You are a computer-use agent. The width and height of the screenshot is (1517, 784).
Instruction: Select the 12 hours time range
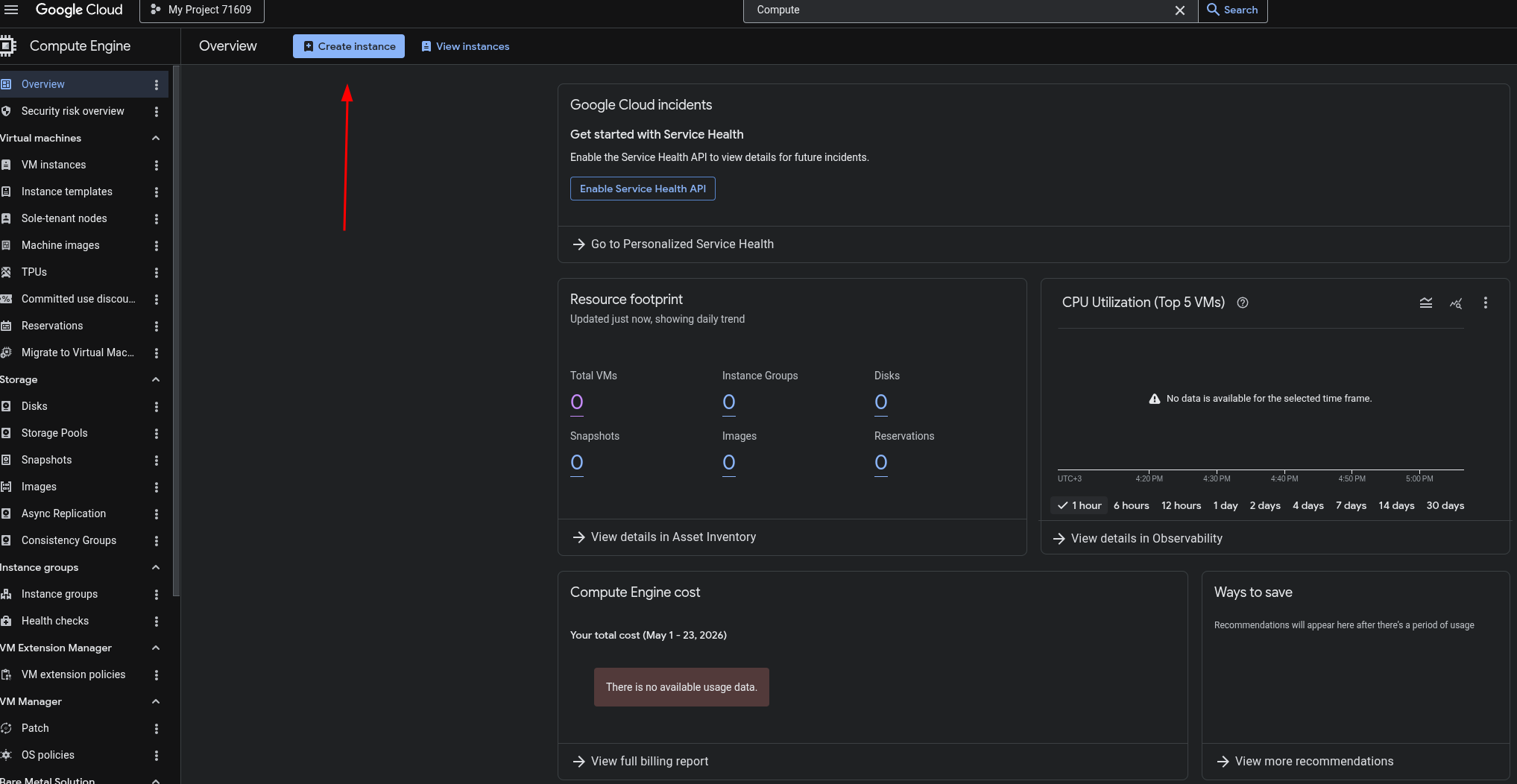coord(1181,505)
